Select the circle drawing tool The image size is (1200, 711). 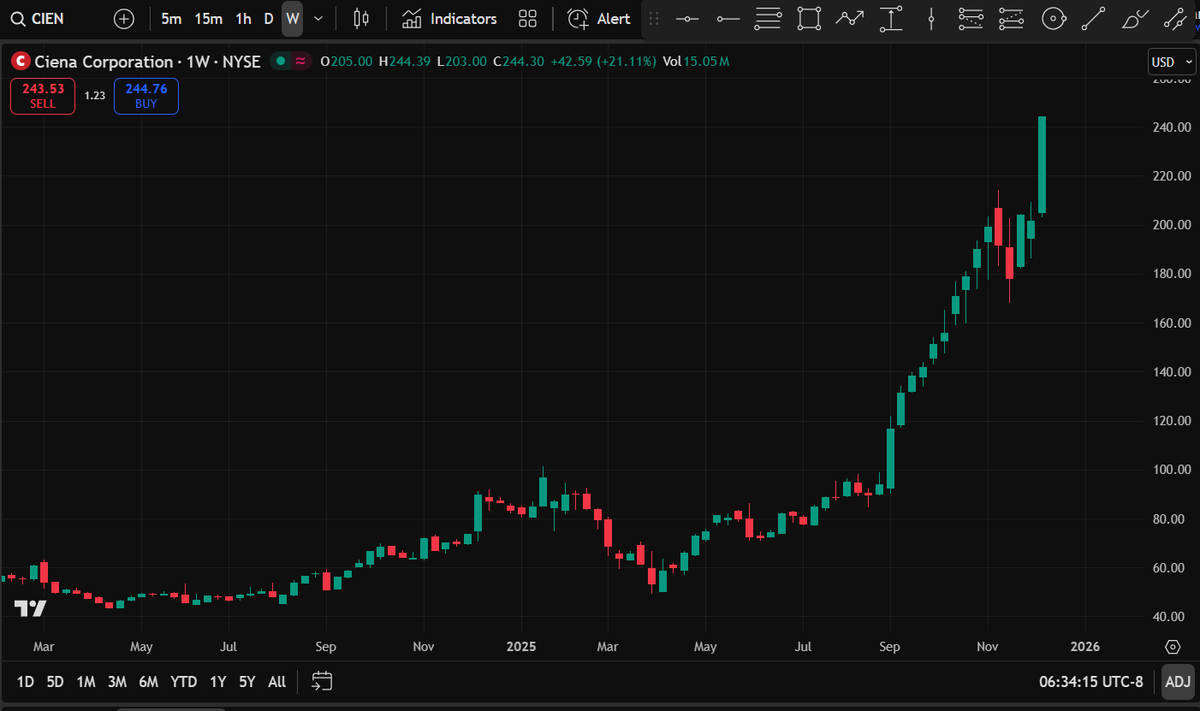(1052, 18)
